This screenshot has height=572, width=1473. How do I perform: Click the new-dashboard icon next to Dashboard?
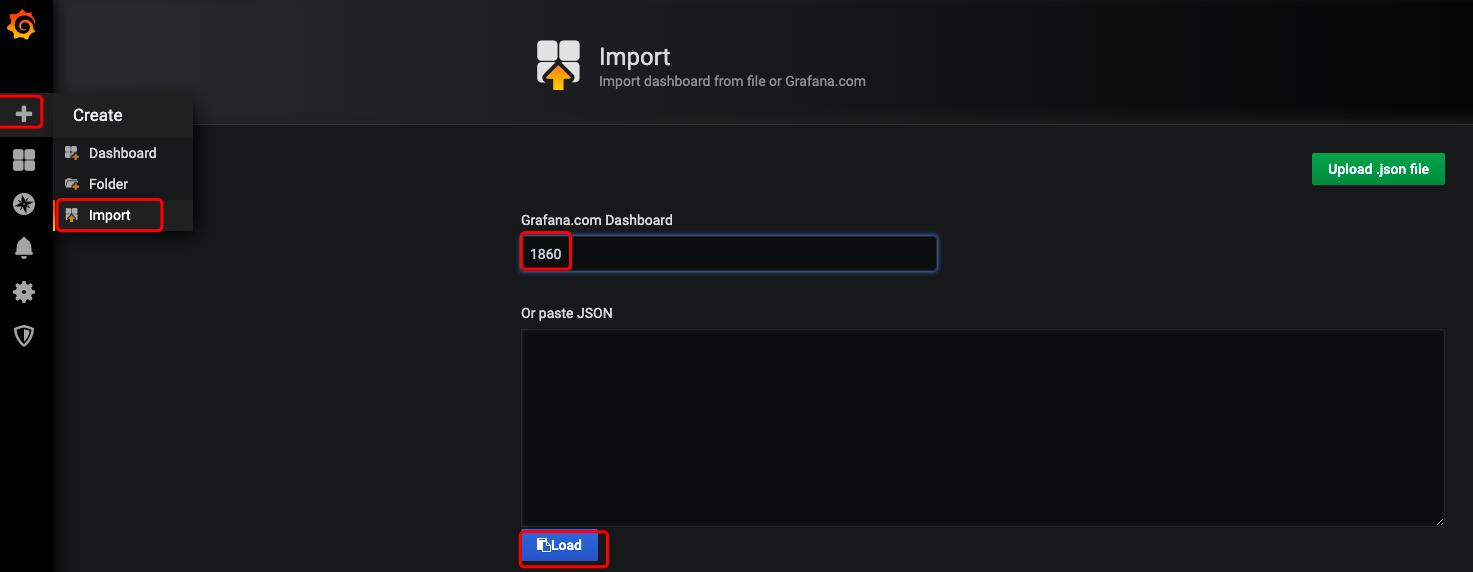[72, 153]
